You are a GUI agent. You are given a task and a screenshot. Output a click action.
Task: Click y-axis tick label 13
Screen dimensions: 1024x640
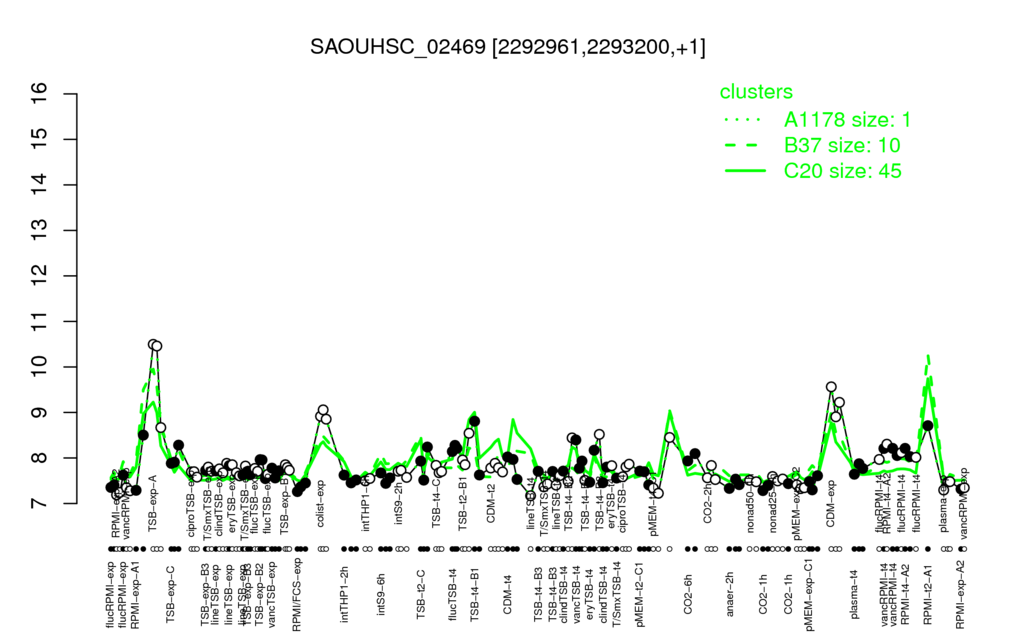point(39,231)
